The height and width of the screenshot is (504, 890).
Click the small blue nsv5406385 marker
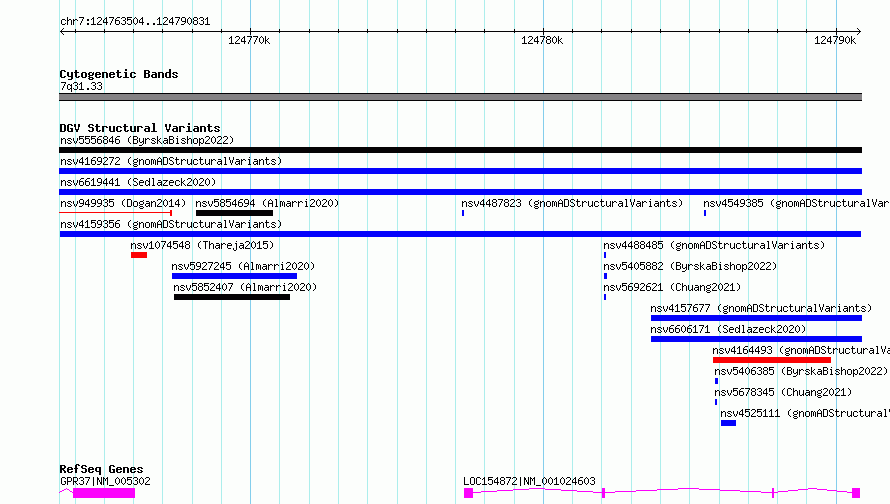pos(716,381)
